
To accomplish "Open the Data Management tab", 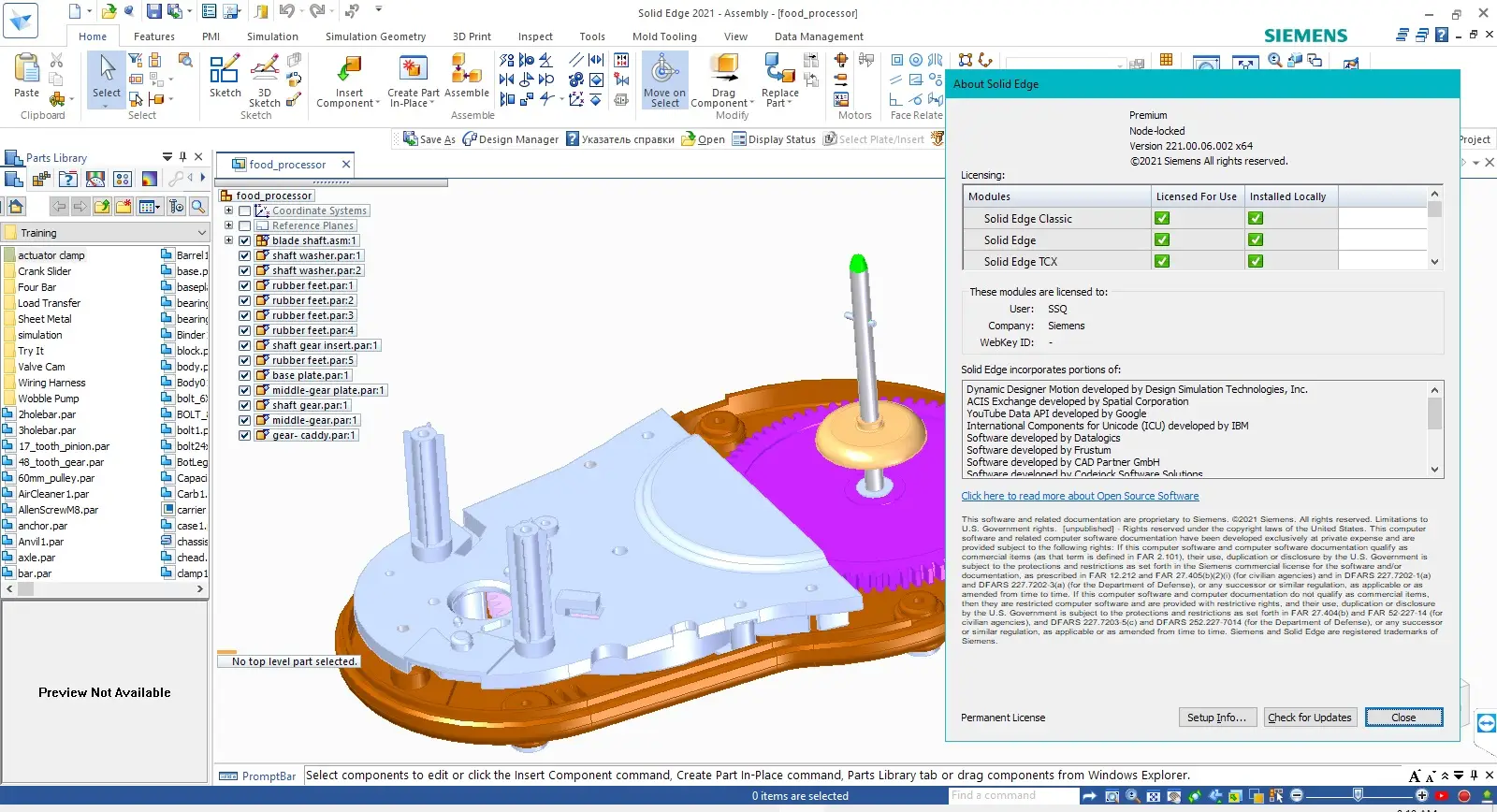I will pyautogui.click(x=819, y=36).
